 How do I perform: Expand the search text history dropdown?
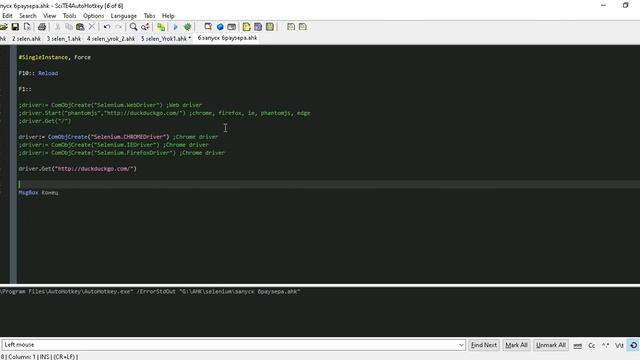(461, 345)
